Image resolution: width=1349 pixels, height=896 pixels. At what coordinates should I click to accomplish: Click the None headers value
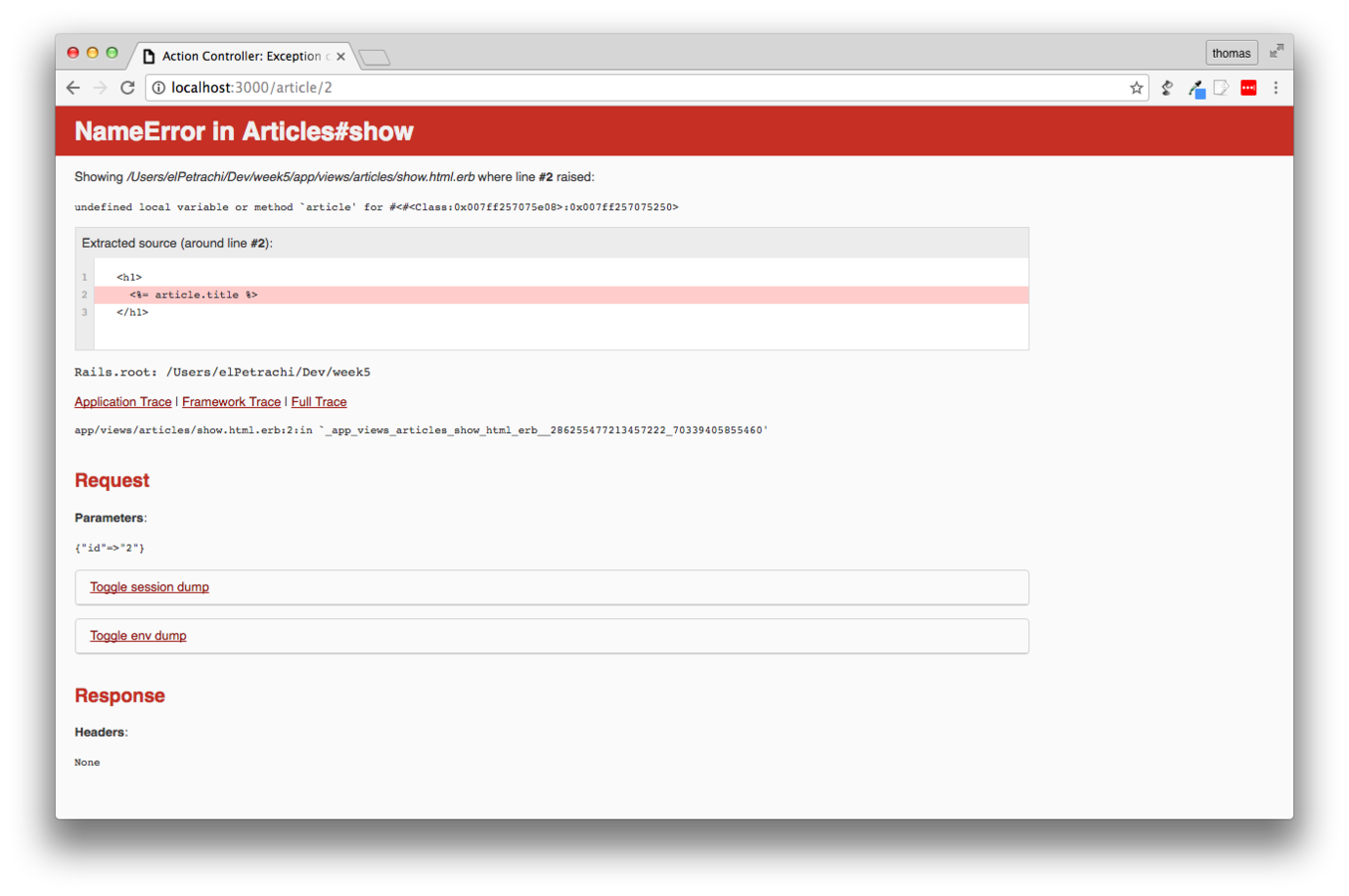[x=87, y=763]
